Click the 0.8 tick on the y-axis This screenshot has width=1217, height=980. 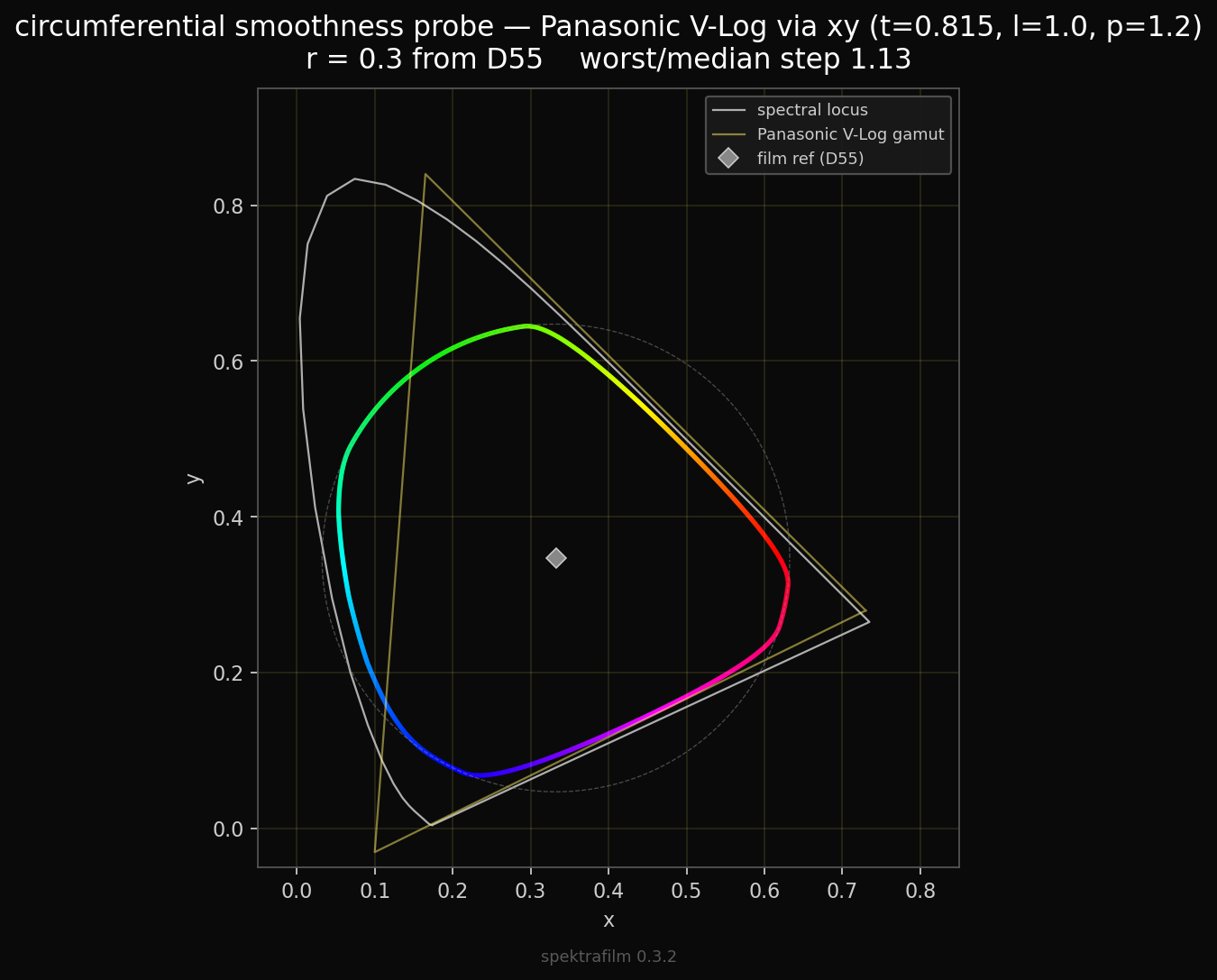pyautogui.click(x=231, y=206)
